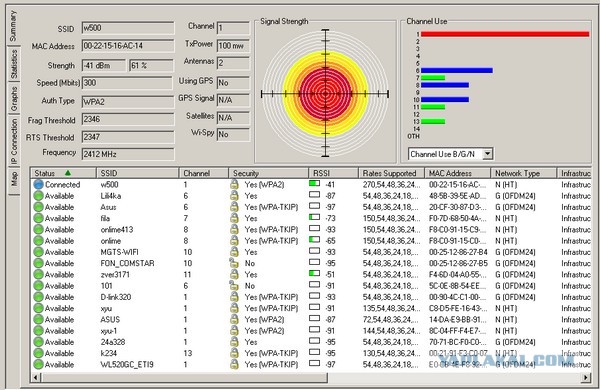Click the green status icon for Asus
The image size is (600, 390).
click(38, 207)
